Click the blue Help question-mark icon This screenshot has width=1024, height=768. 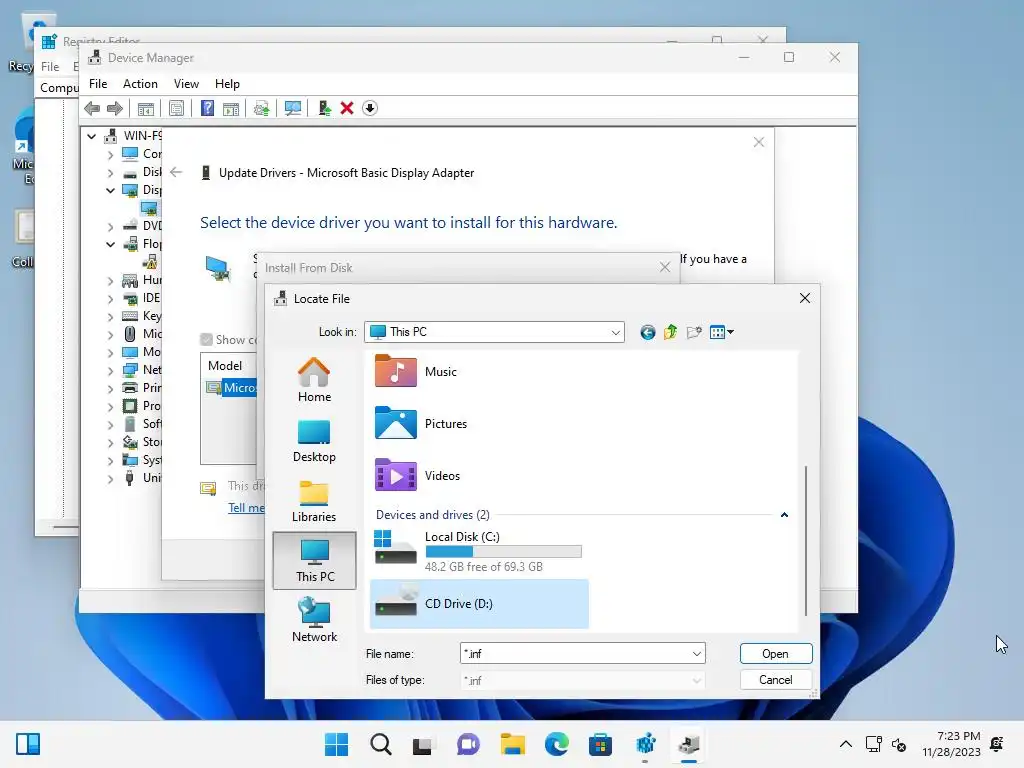[207, 108]
